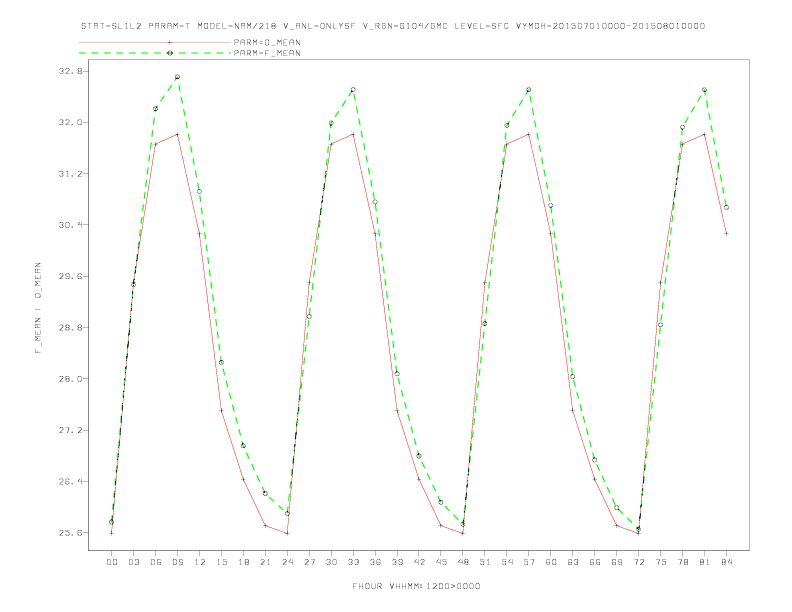Click the green F_MEAN circle marker at hour 15

[221, 362]
